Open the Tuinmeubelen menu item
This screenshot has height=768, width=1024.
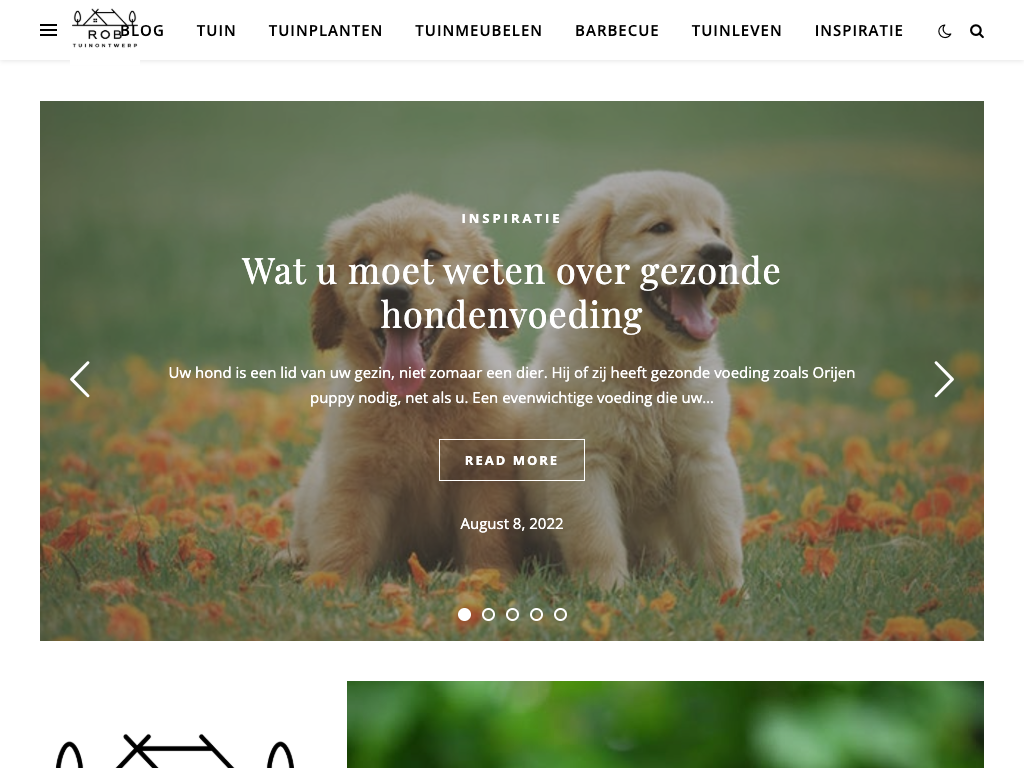[479, 31]
